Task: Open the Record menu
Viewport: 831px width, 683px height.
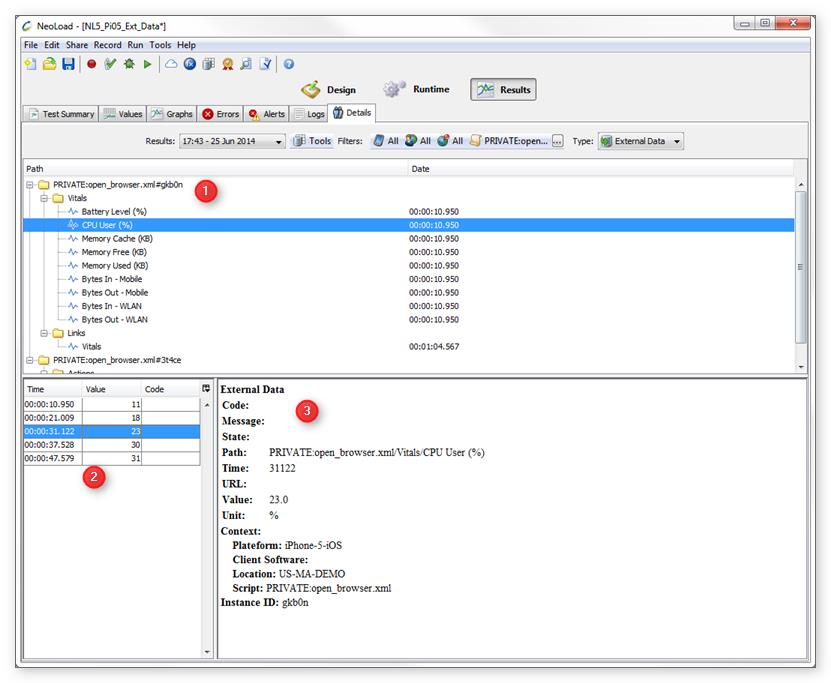Action: (x=107, y=45)
